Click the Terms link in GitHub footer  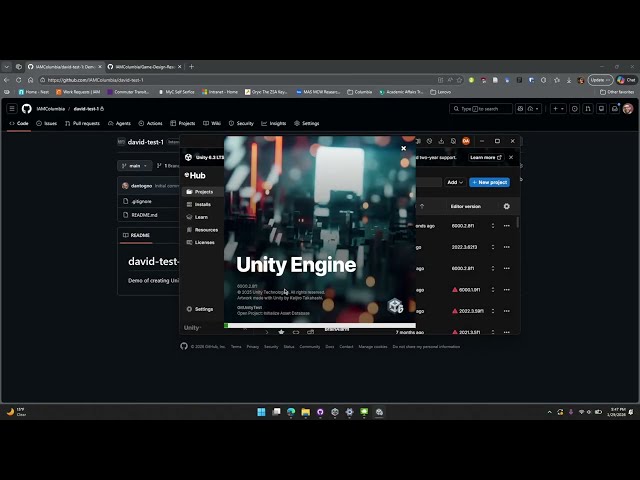point(236,347)
